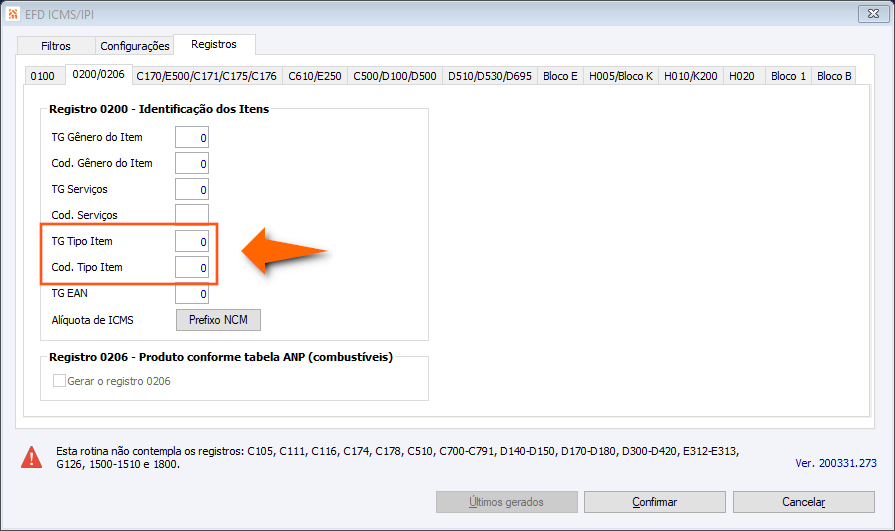Open the Bloco 1 tab
The width and height of the screenshot is (895, 531).
pyautogui.click(x=788, y=76)
